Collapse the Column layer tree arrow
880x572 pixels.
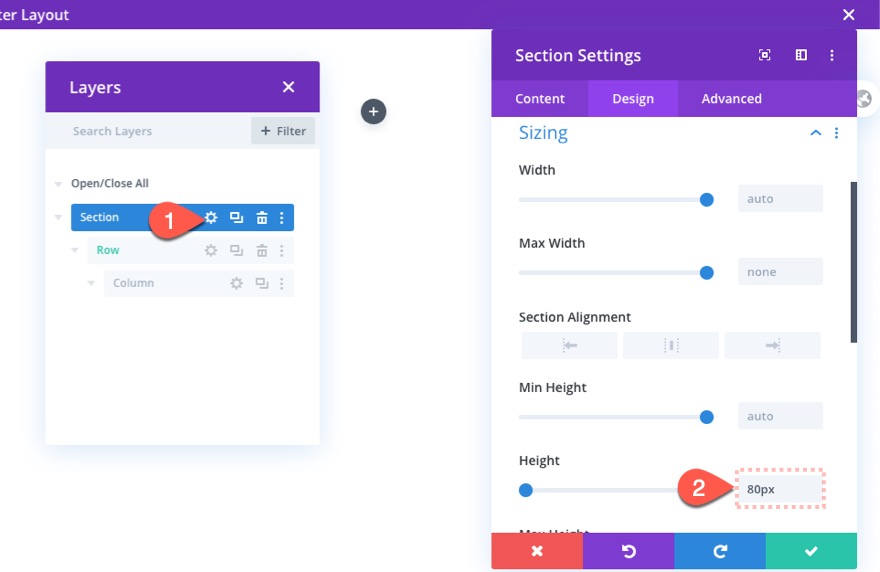tap(91, 283)
